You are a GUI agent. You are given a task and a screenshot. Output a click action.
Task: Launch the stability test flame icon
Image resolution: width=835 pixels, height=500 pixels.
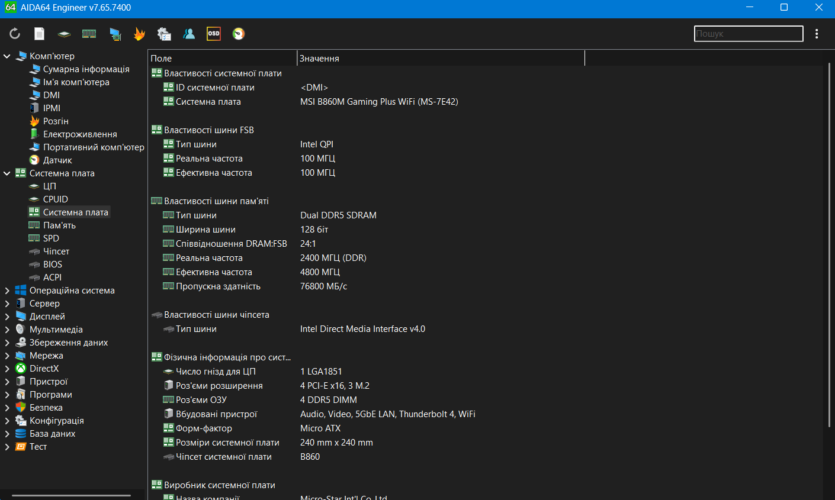[139, 34]
